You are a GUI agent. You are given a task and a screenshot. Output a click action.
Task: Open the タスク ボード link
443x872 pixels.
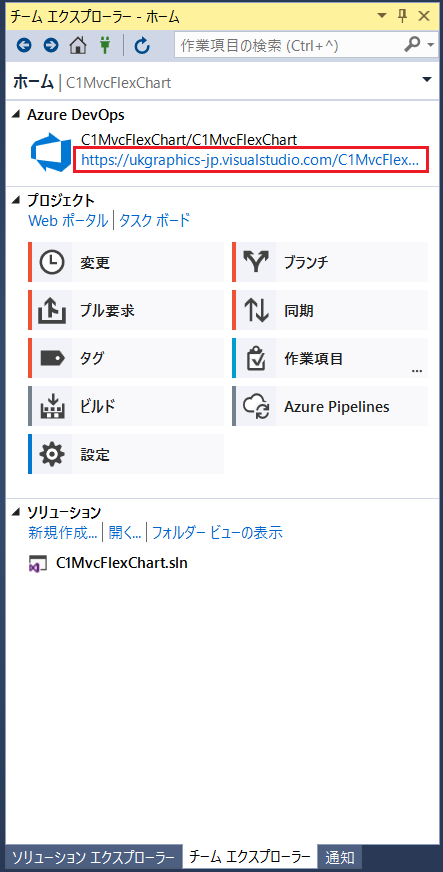pos(154,221)
